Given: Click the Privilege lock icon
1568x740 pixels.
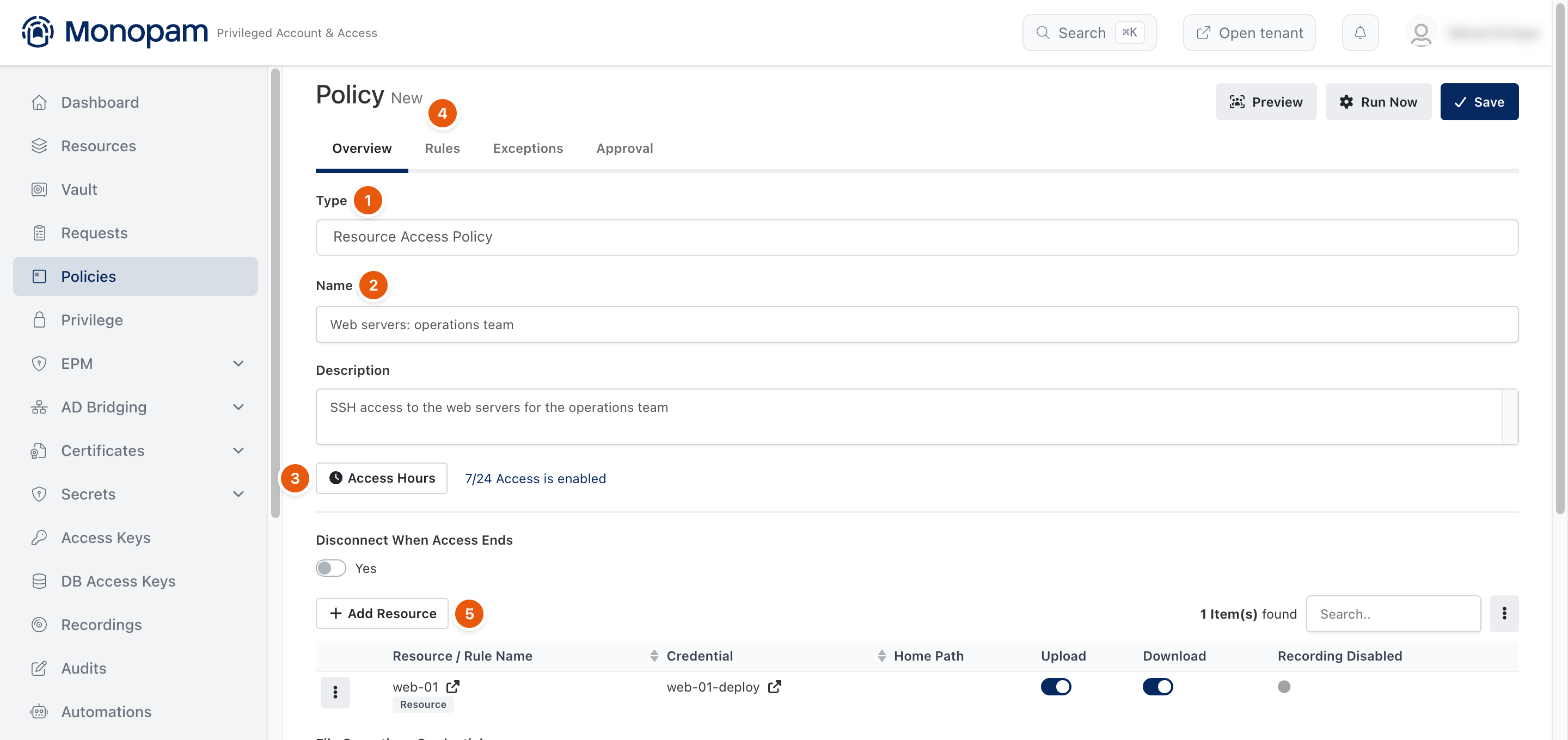Looking at the screenshot, I should pyautogui.click(x=39, y=320).
